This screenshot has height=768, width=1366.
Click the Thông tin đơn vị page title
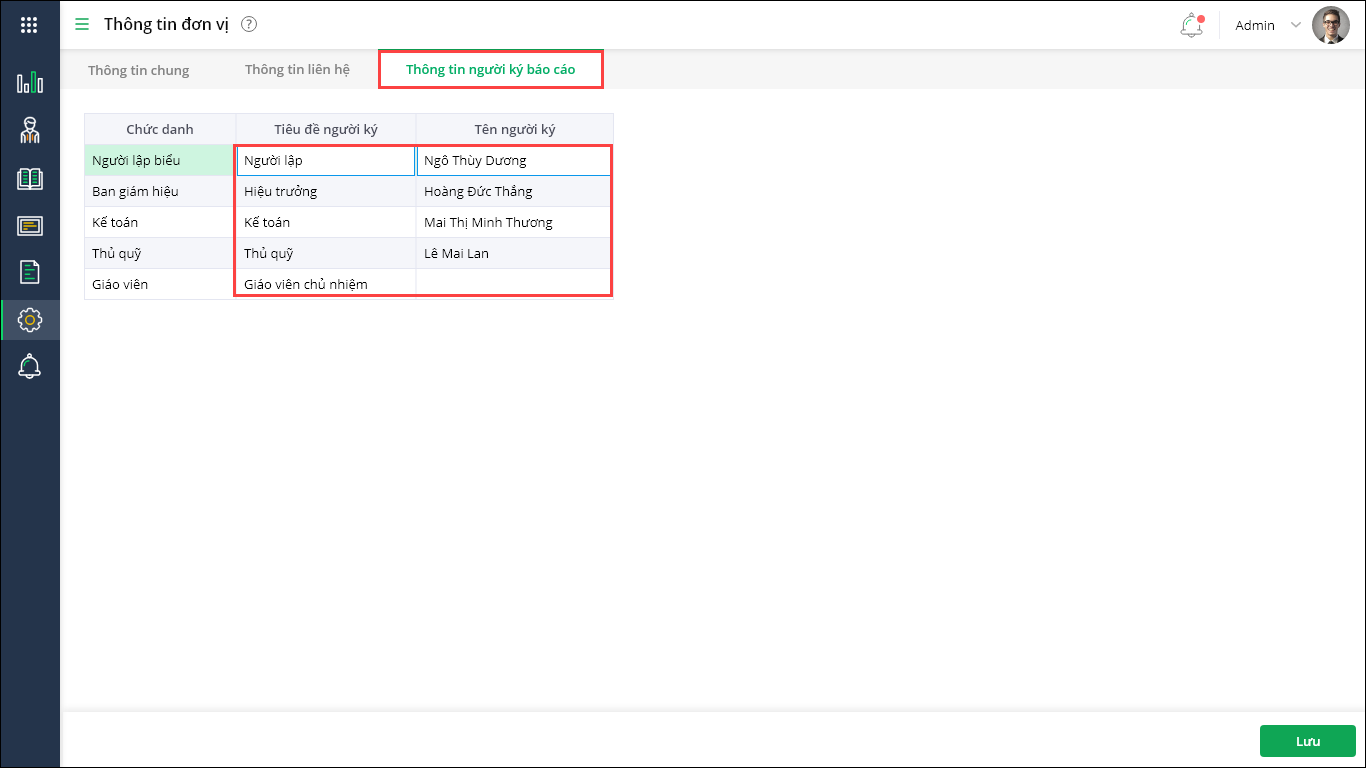(166, 24)
